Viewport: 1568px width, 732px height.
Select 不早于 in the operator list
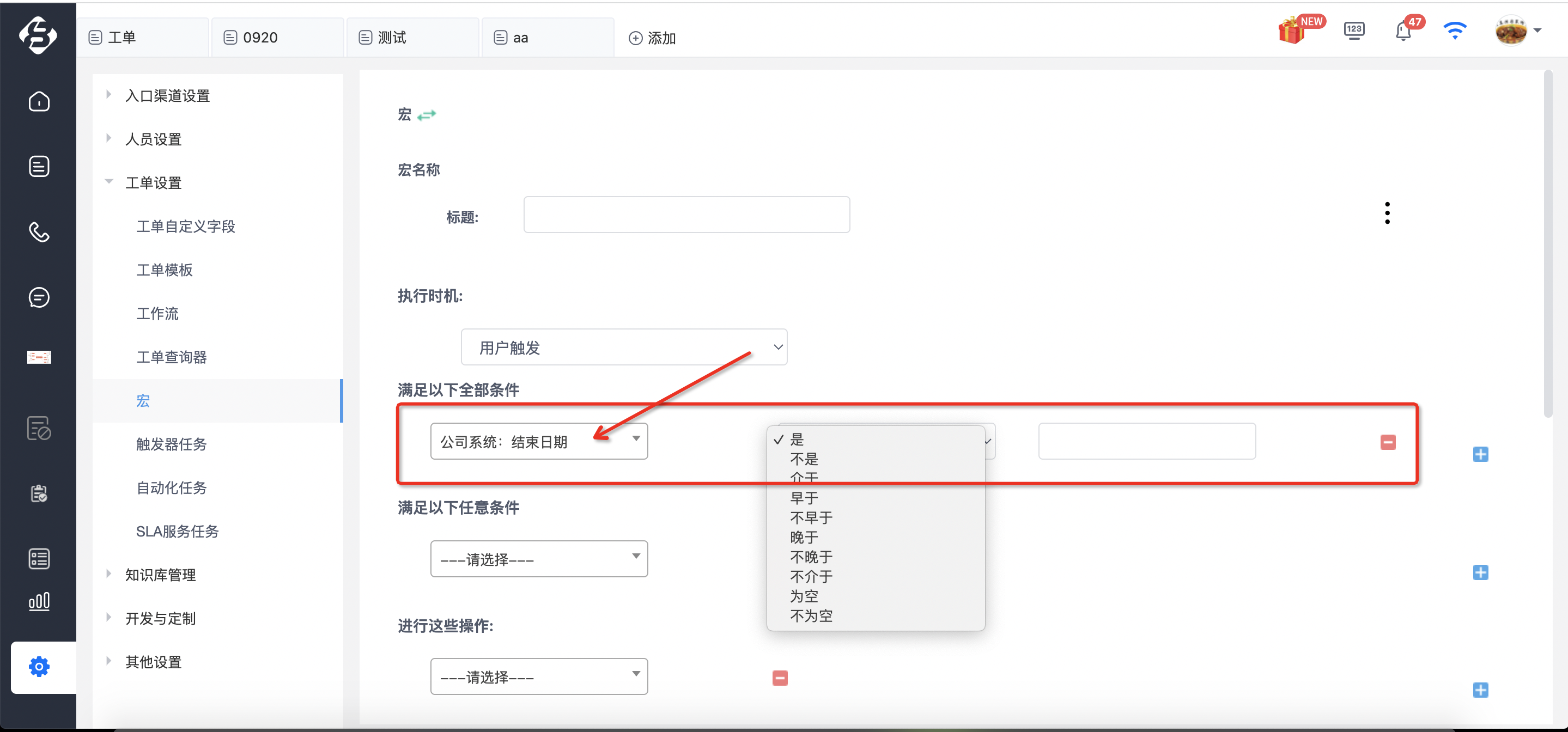click(x=811, y=518)
